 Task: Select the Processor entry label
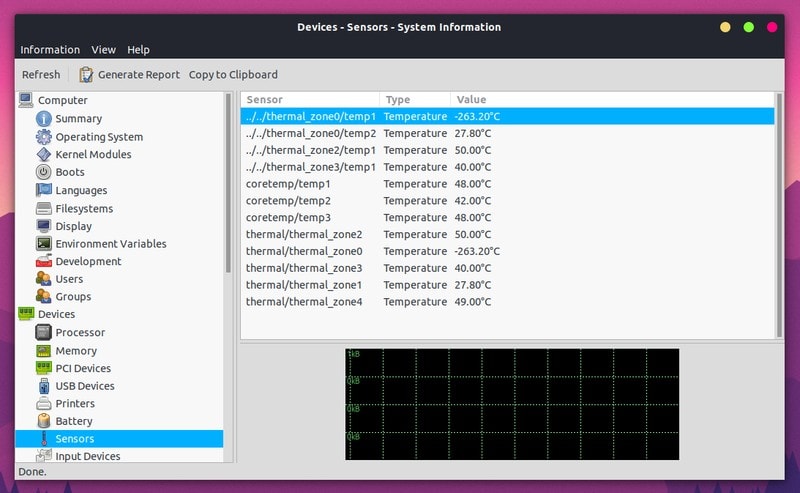pos(80,332)
